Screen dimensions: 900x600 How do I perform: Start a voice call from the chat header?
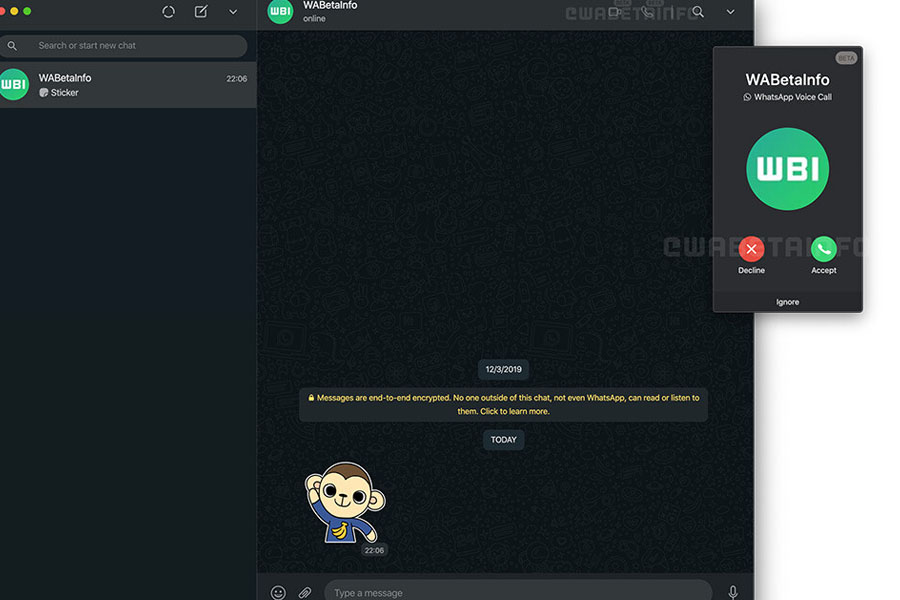647,11
